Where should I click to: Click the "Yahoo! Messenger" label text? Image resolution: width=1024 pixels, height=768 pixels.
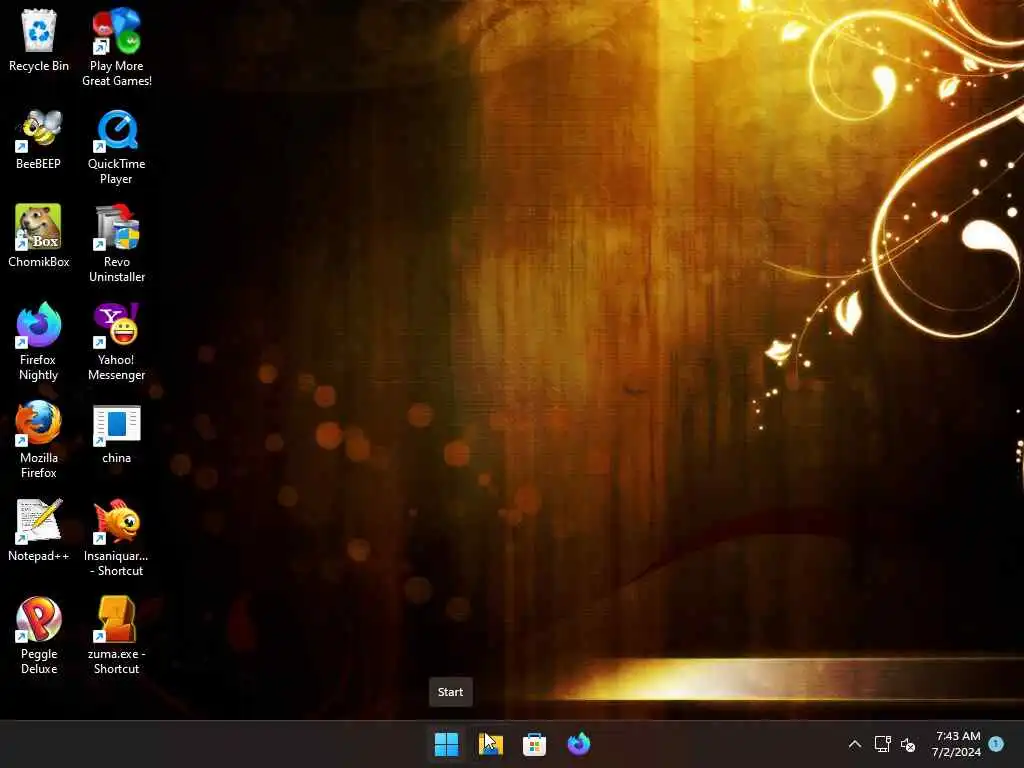[116, 367]
